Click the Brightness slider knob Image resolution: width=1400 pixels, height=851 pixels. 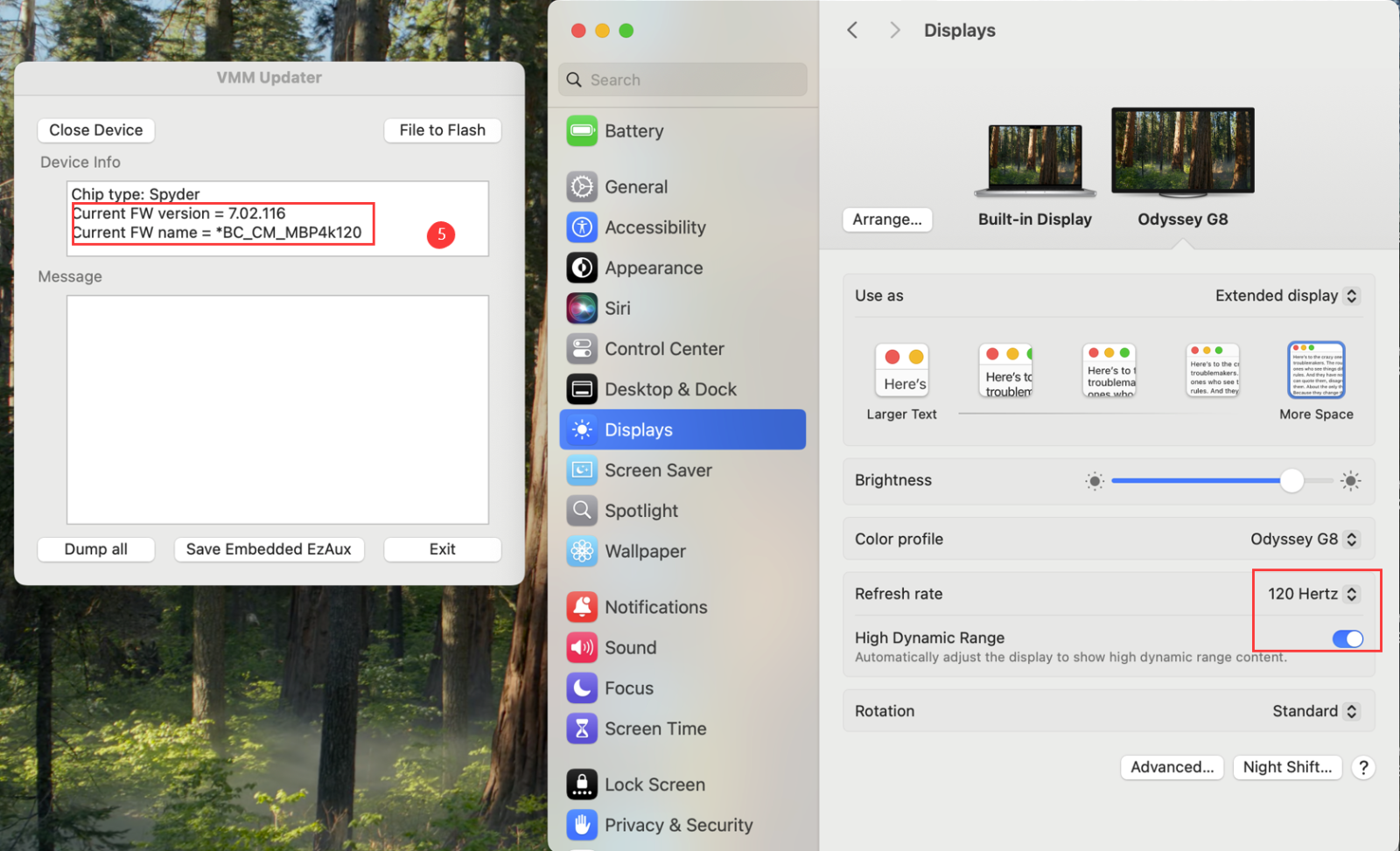tap(1291, 481)
